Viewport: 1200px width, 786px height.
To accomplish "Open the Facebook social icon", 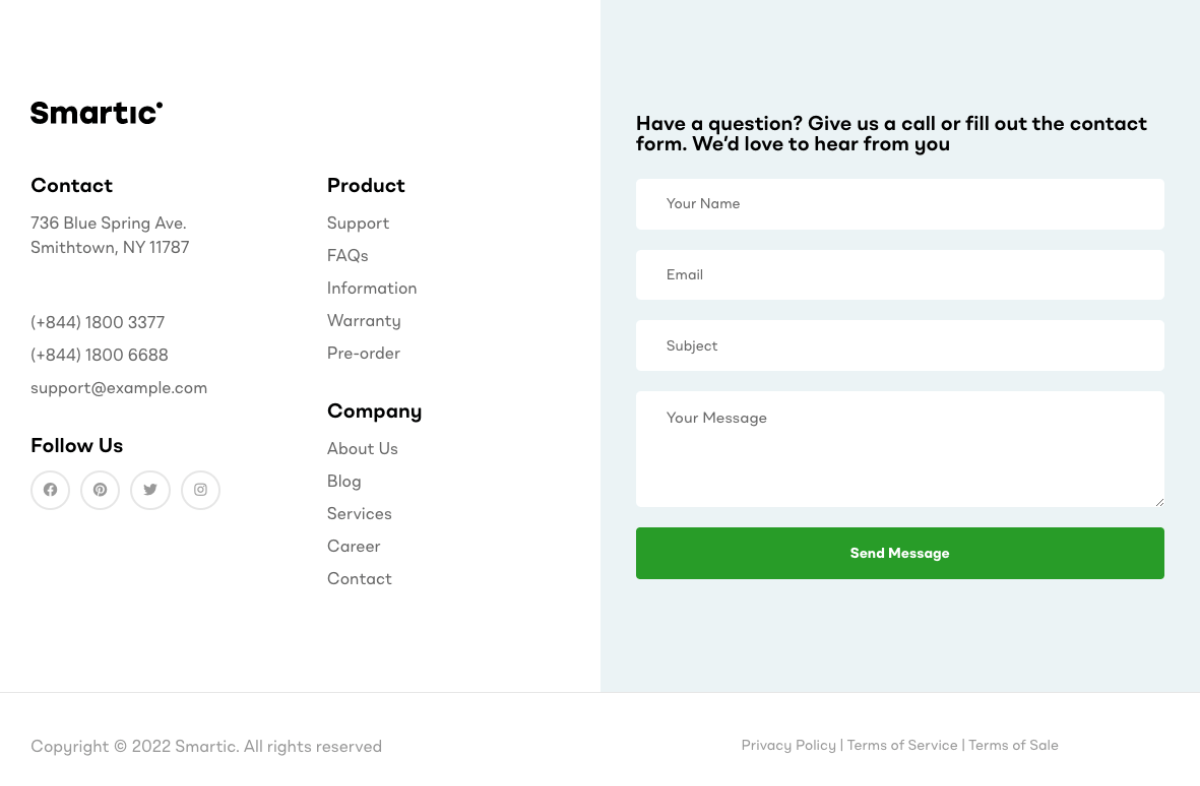I will point(50,490).
